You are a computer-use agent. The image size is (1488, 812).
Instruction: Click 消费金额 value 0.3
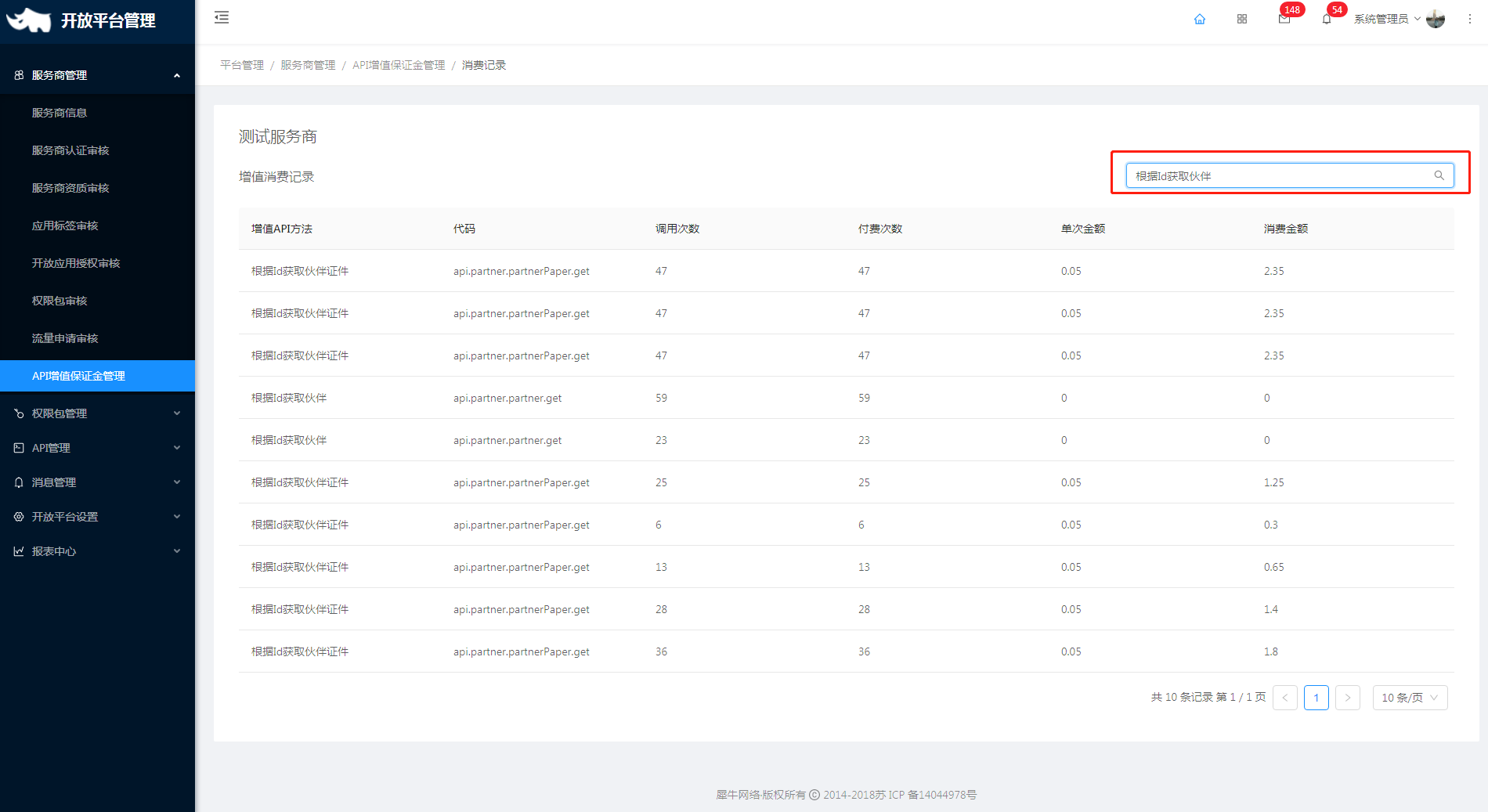coord(1271,525)
